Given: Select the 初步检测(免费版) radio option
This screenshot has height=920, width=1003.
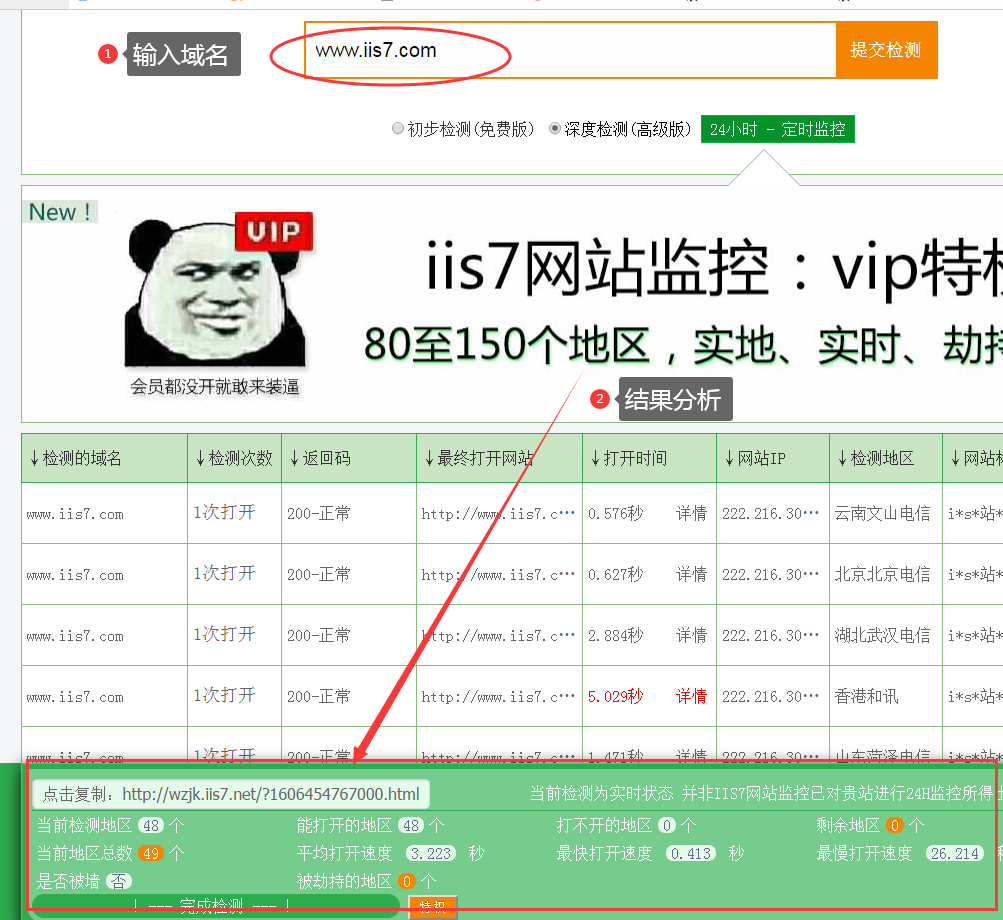Looking at the screenshot, I should (398, 129).
